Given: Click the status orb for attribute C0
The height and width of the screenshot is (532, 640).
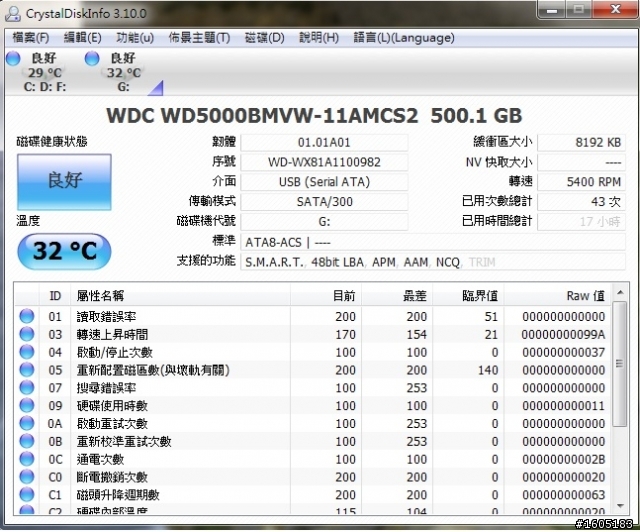Looking at the screenshot, I should tap(27, 476).
